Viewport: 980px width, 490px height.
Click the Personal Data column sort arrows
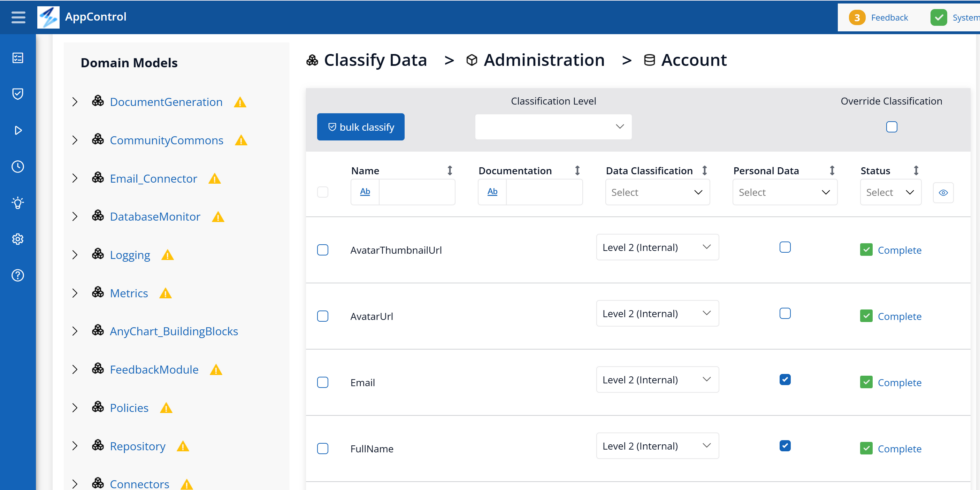pyautogui.click(x=832, y=171)
